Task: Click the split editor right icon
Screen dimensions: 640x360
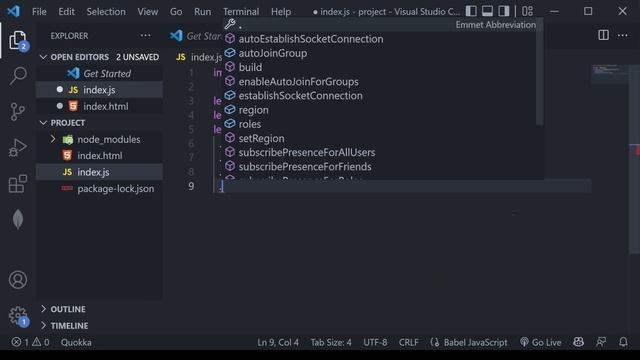Action: (603, 36)
